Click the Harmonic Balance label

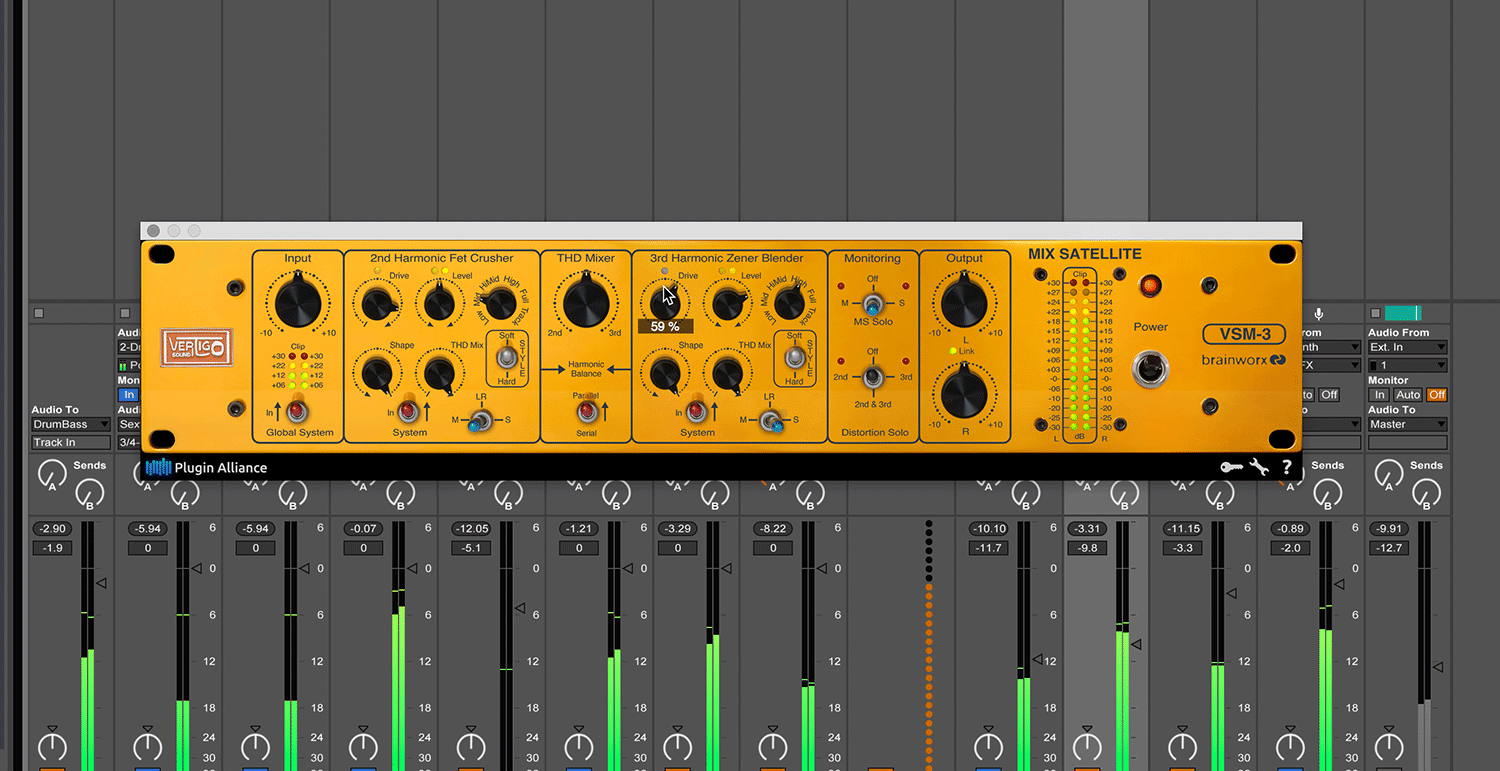click(586, 369)
